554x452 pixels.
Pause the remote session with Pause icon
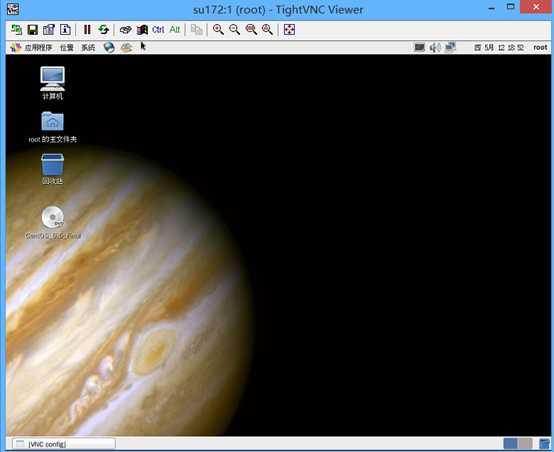point(87,30)
